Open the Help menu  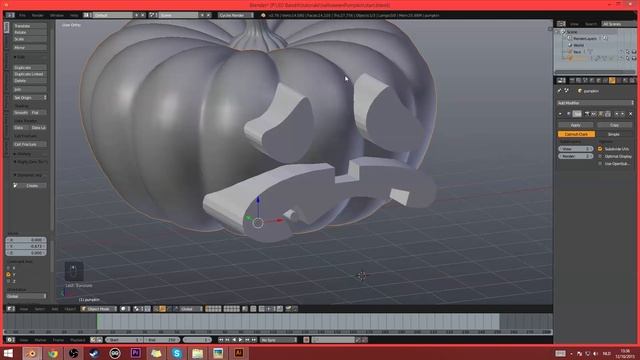click(x=74, y=15)
